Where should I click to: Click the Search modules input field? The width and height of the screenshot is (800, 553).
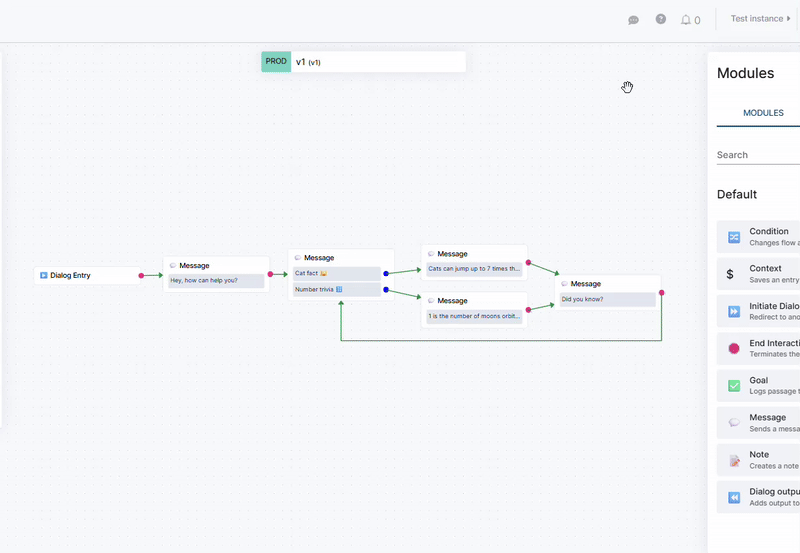point(757,155)
